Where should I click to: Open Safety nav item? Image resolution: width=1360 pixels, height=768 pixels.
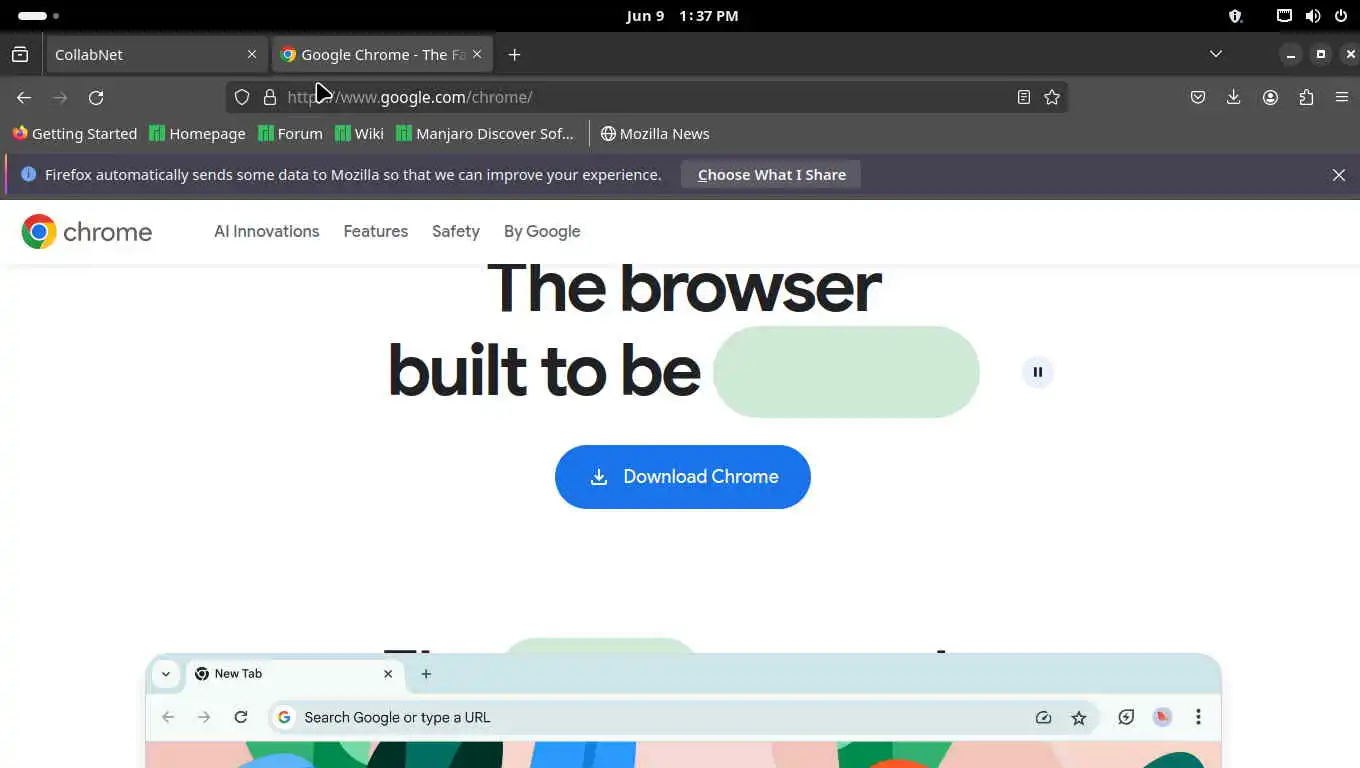coord(456,231)
